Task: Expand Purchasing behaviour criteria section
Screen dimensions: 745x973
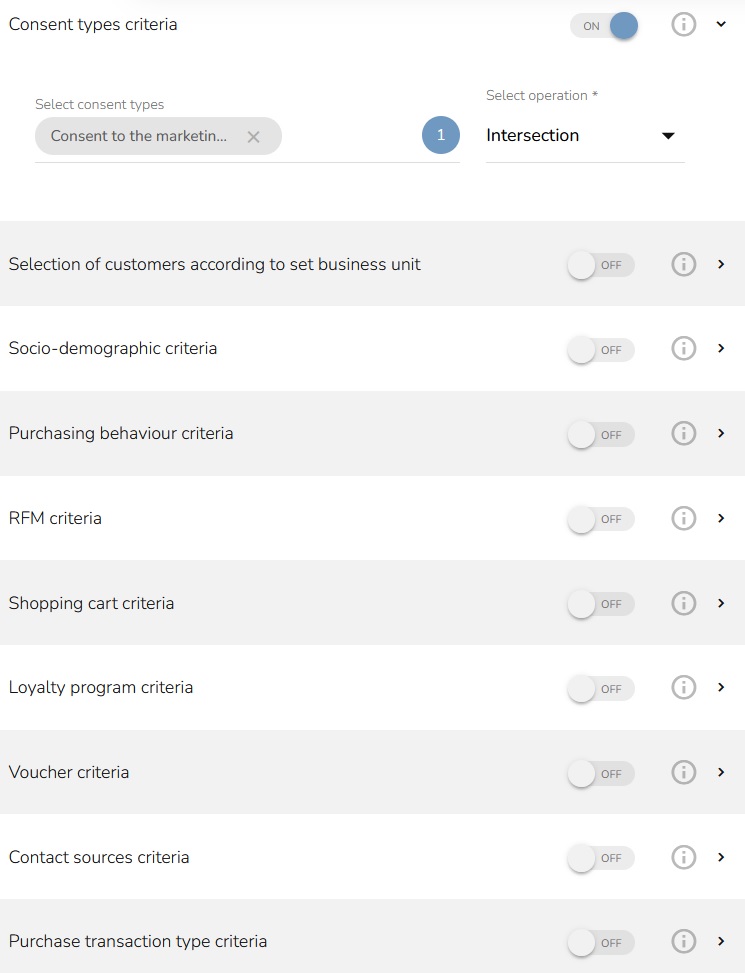Action: click(x=721, y=434)
